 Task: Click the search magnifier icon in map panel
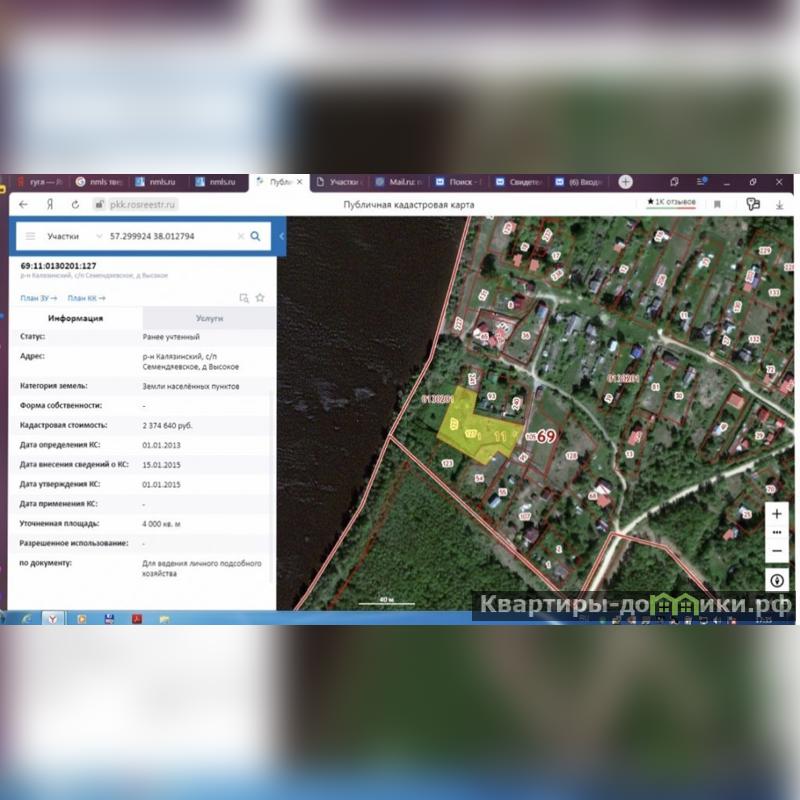[x=255, y=236]
